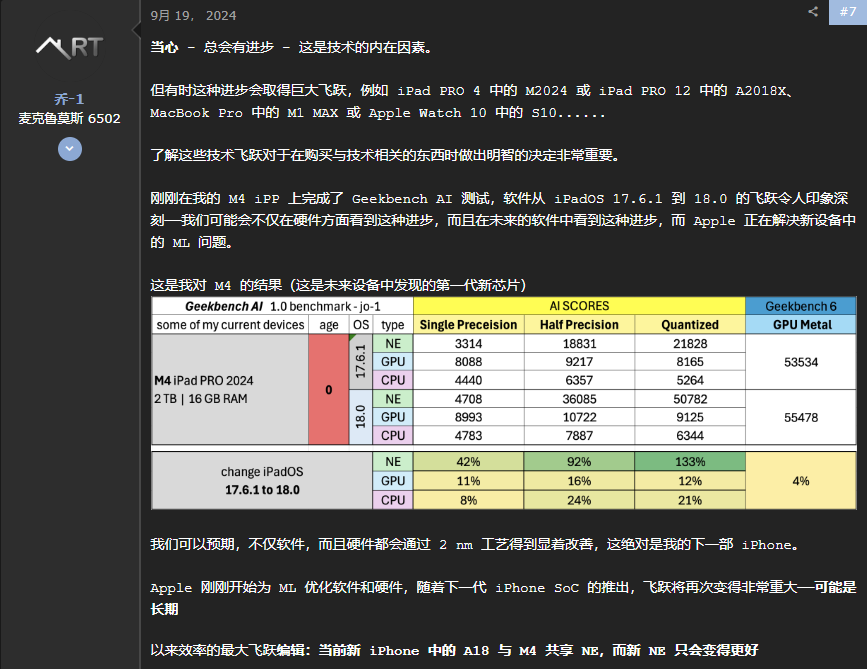This screenshot has height=669, width=867.
Task: Click the red age cell showing 0
Action: pos(328,389)
